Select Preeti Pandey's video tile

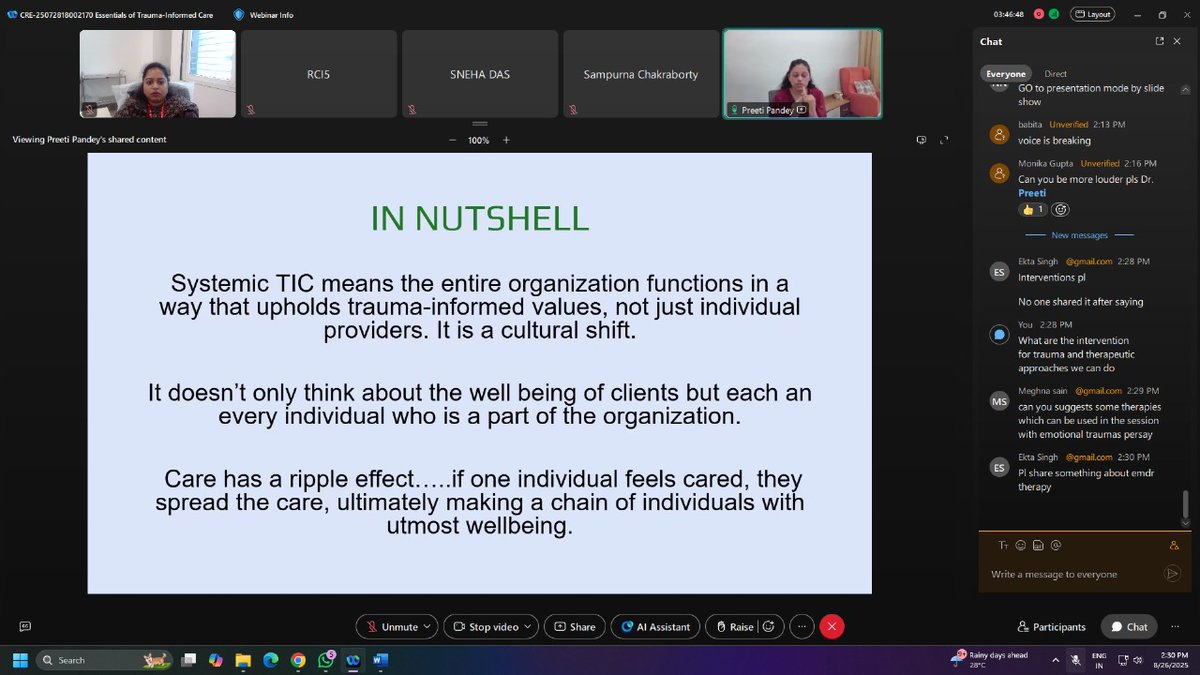803,74
